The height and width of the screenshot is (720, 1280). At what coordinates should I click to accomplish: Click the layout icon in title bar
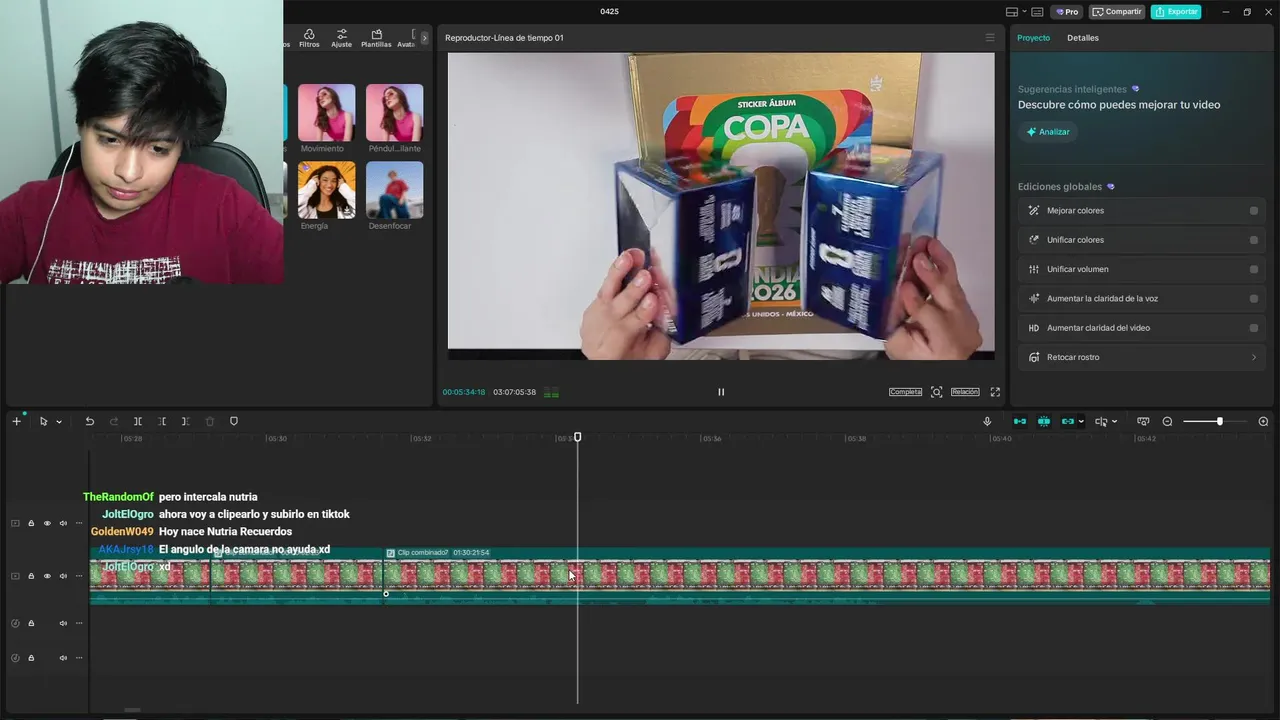tap(1012, 12)
